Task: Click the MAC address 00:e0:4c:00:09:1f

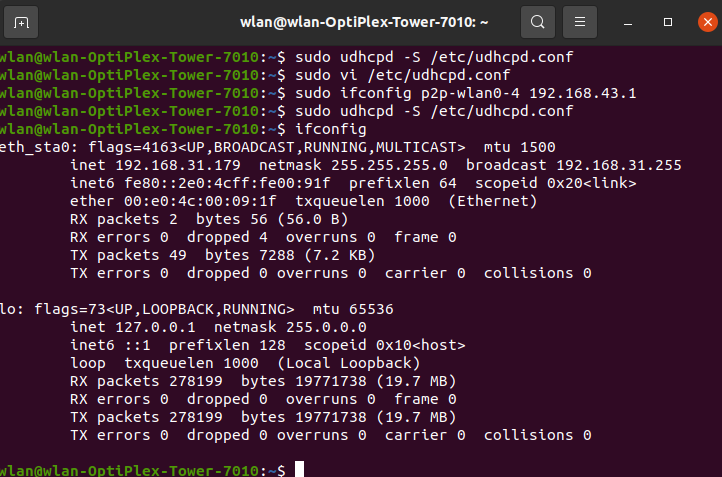Action: click(x=200, y=201)
